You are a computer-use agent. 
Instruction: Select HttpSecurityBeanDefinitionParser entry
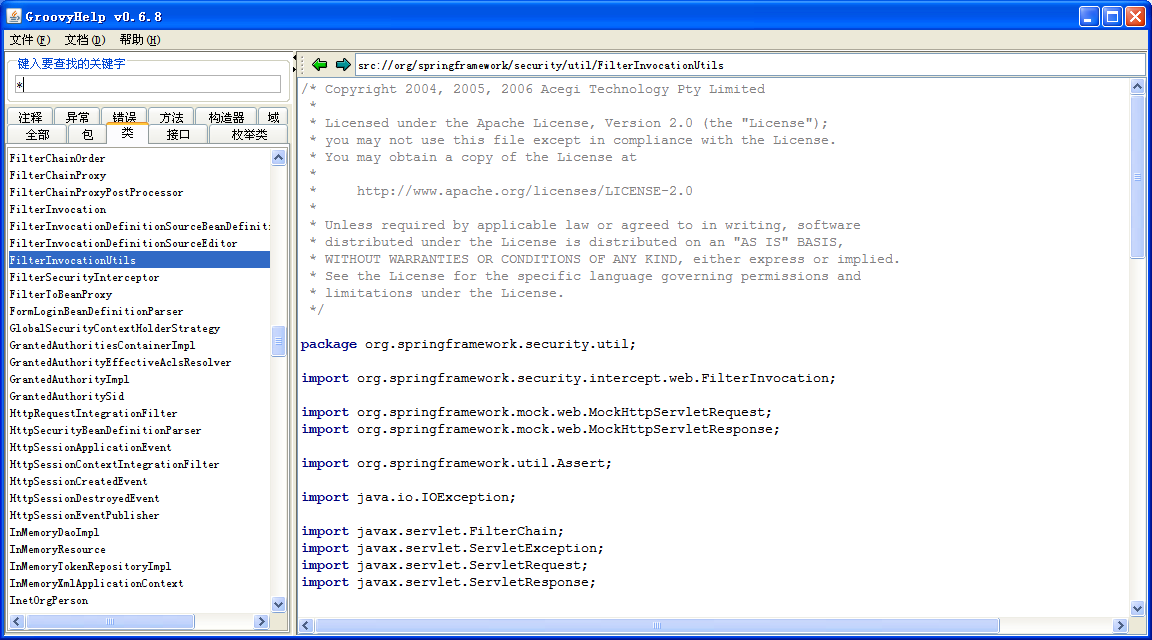(x=139, y=430)
